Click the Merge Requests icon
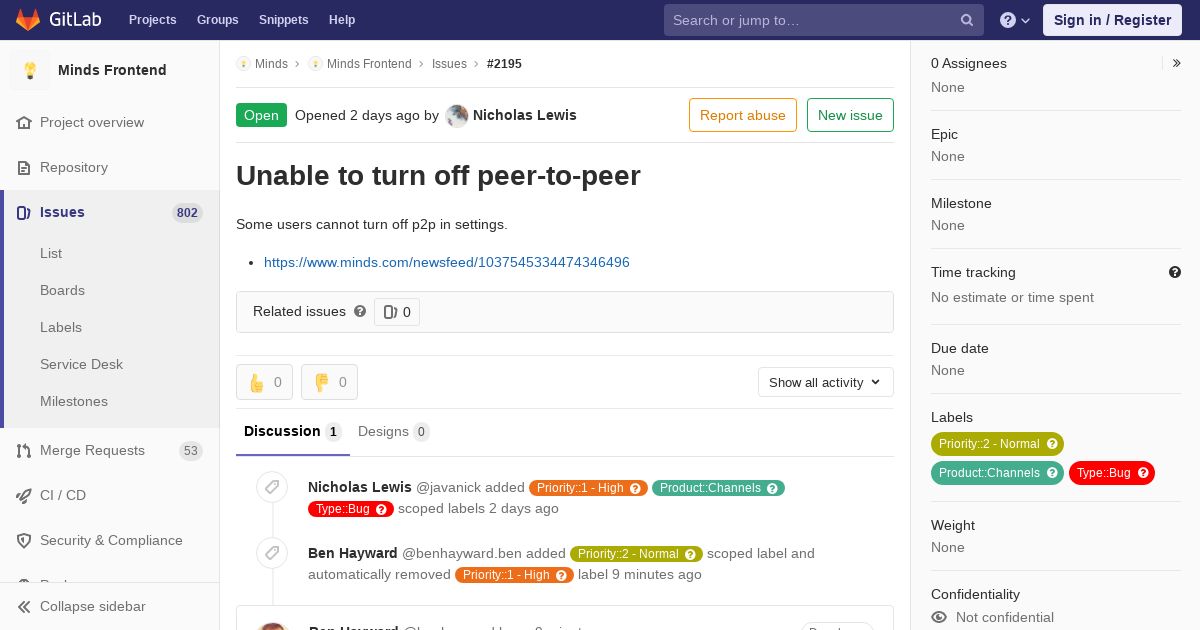The image size is (1200, 630). tap(24, 450)
